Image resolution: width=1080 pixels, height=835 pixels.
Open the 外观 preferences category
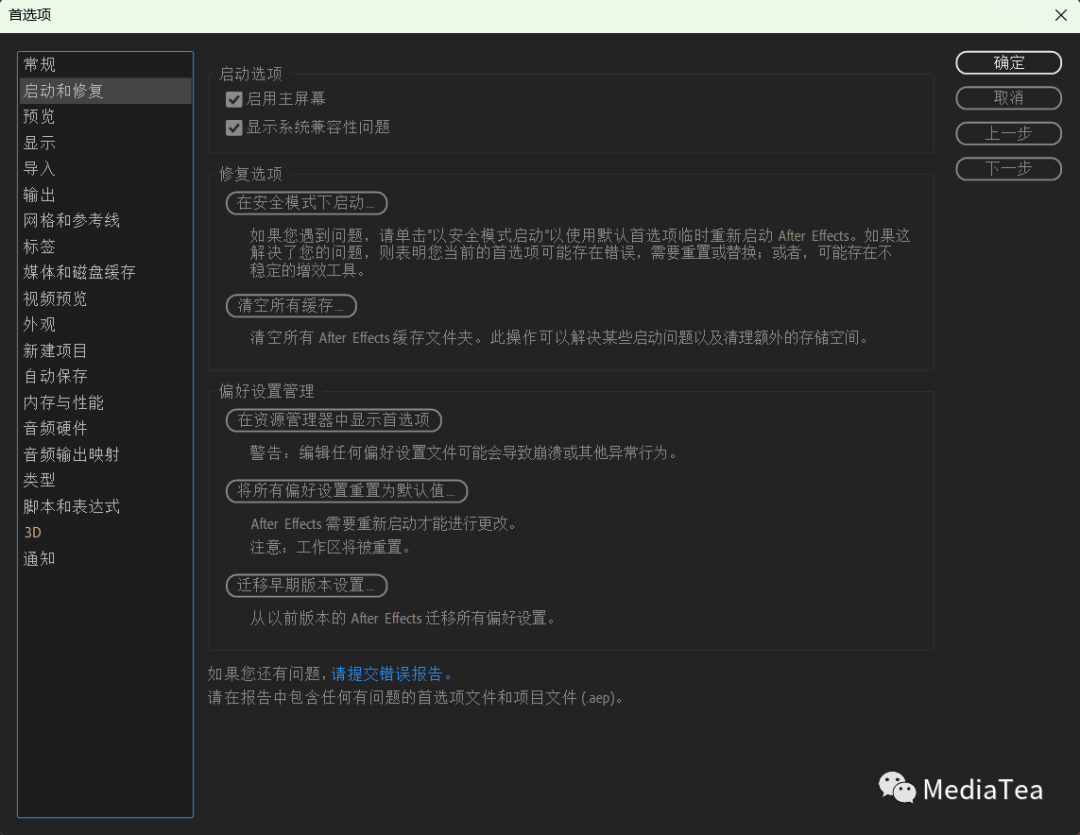105,324
